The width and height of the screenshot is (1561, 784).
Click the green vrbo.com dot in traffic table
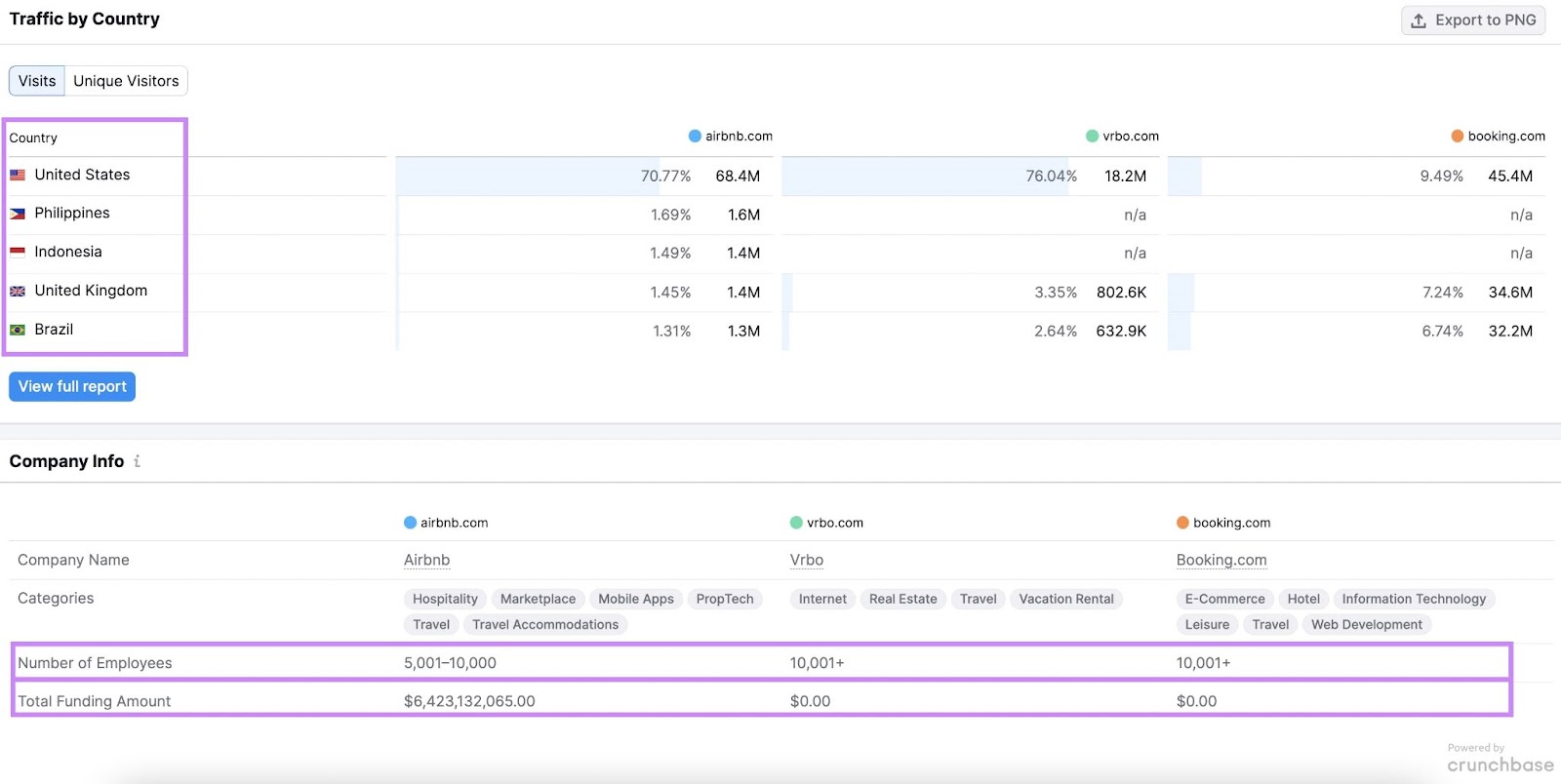(x=1093, y=137)
